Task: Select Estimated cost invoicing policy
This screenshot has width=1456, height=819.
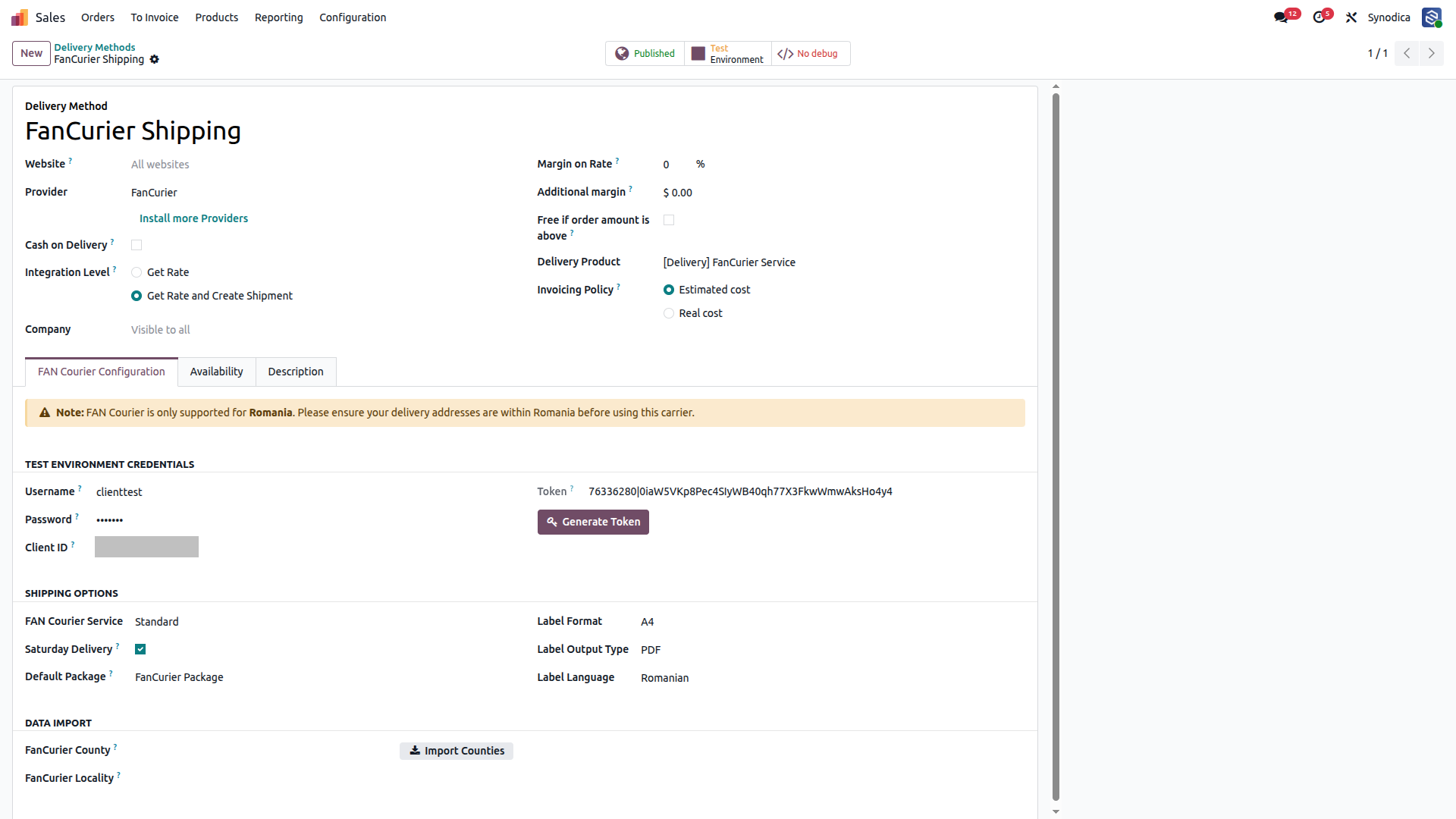Action: (x=669, y=290)
